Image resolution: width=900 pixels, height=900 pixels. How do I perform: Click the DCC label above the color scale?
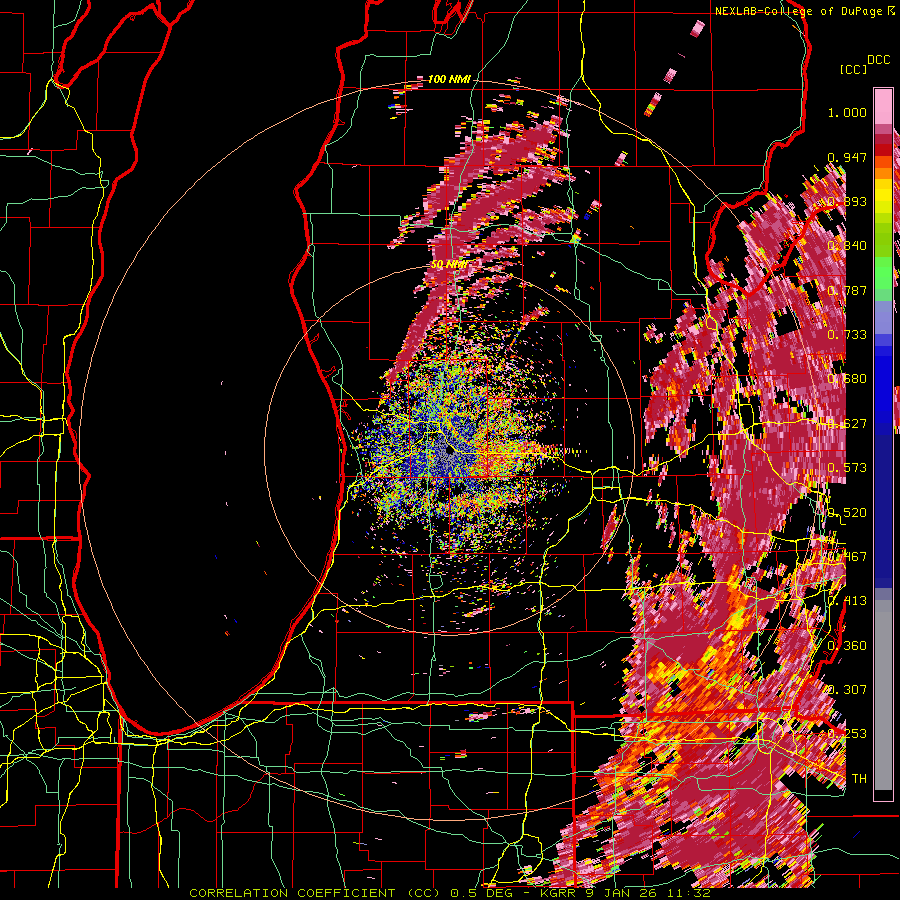(878, 60)
